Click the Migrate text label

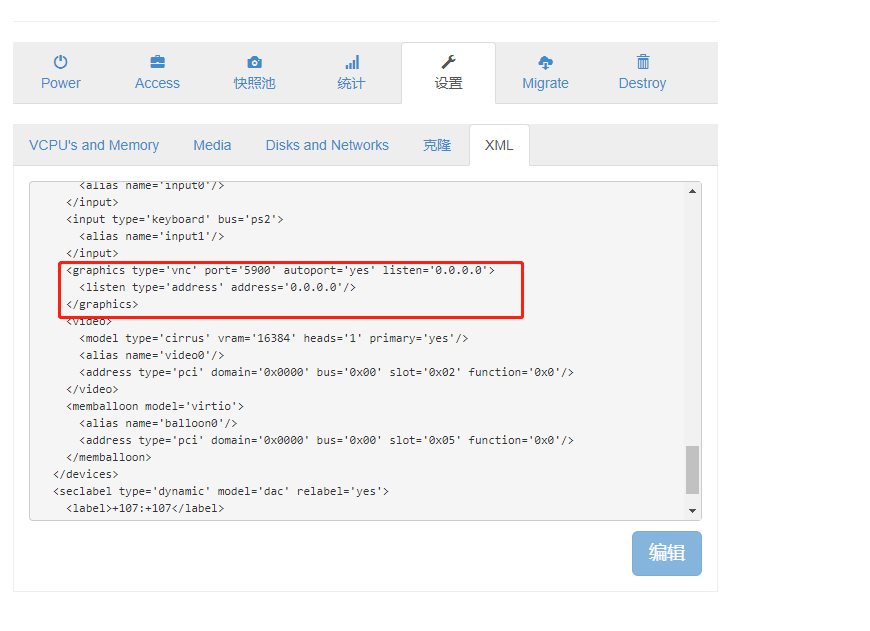545,84
